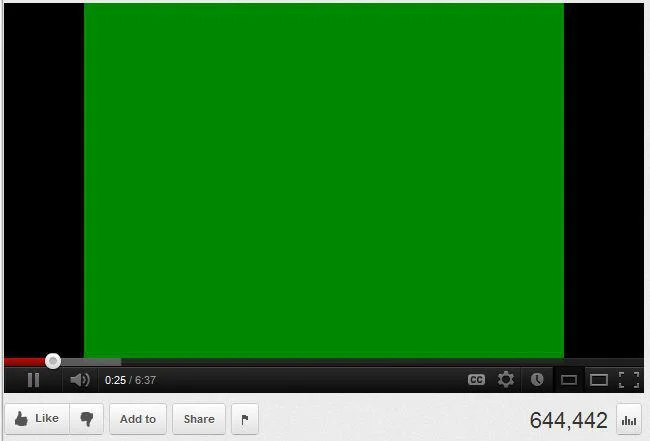Open the Share options
The height and width of the screenshot is (441, 650).
pos(199,419)
